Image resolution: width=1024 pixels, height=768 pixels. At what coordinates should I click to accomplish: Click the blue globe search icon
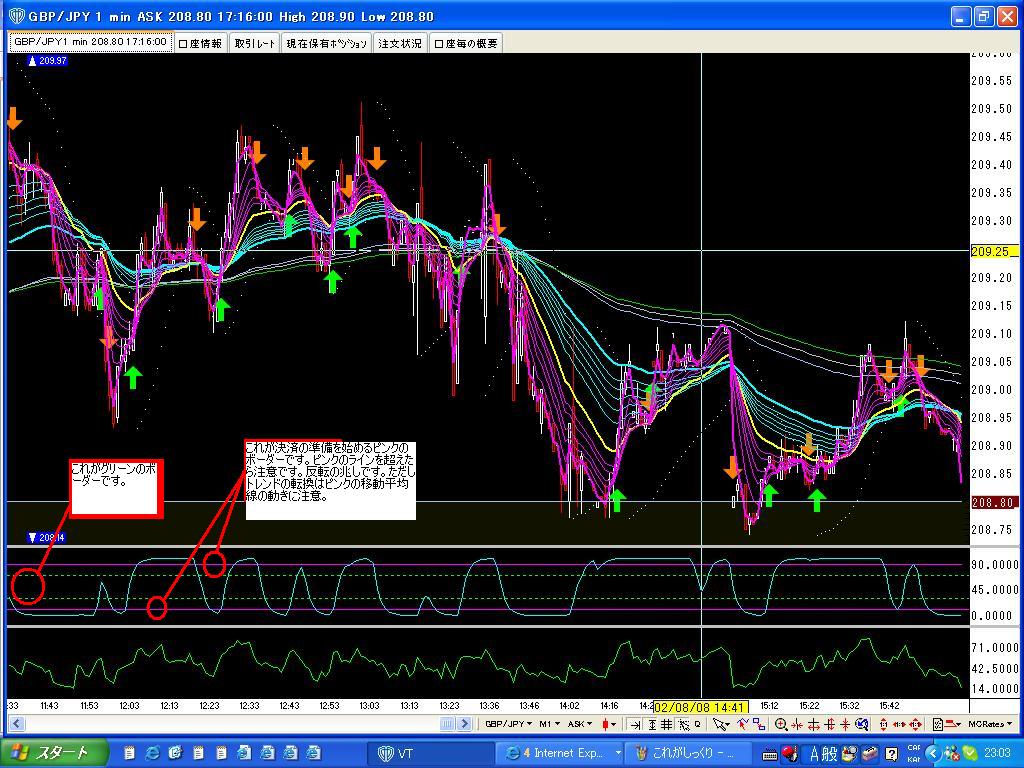click(861, 724)
